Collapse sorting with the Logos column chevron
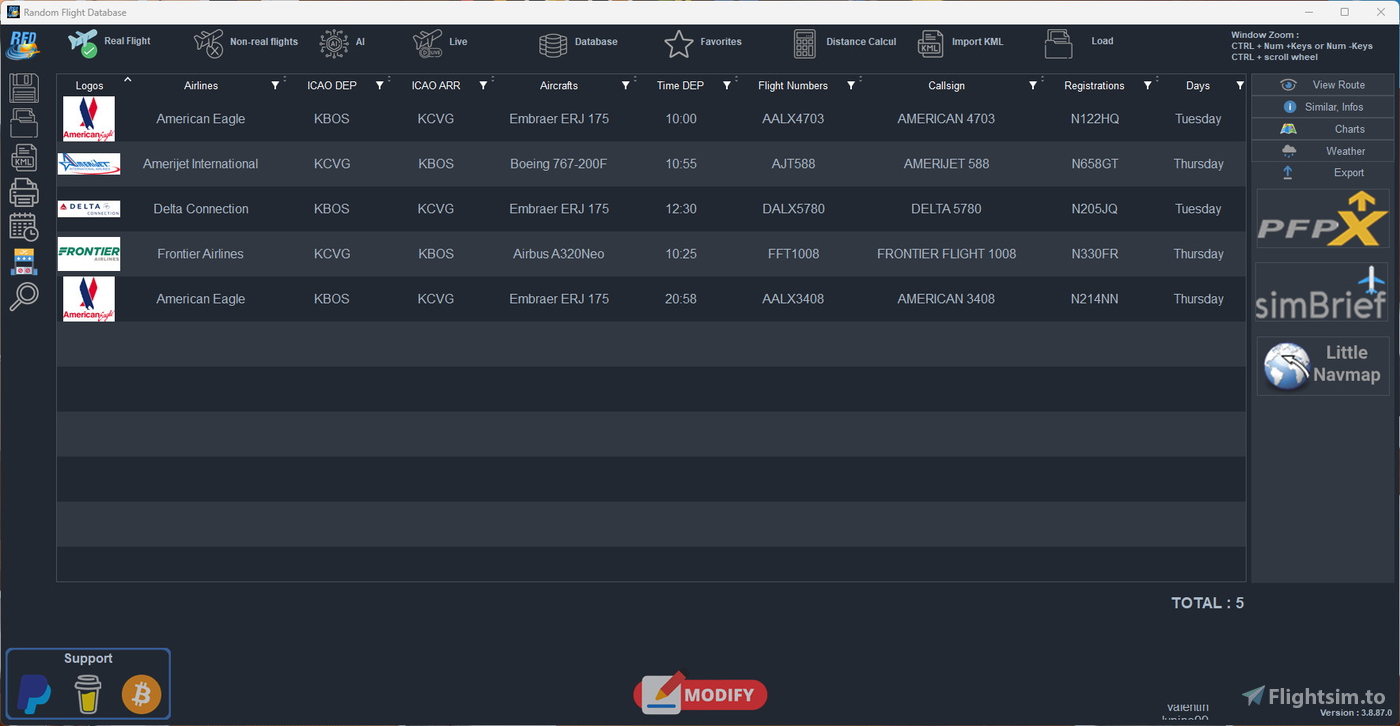Screen dimensions: 1400x726 128,77
